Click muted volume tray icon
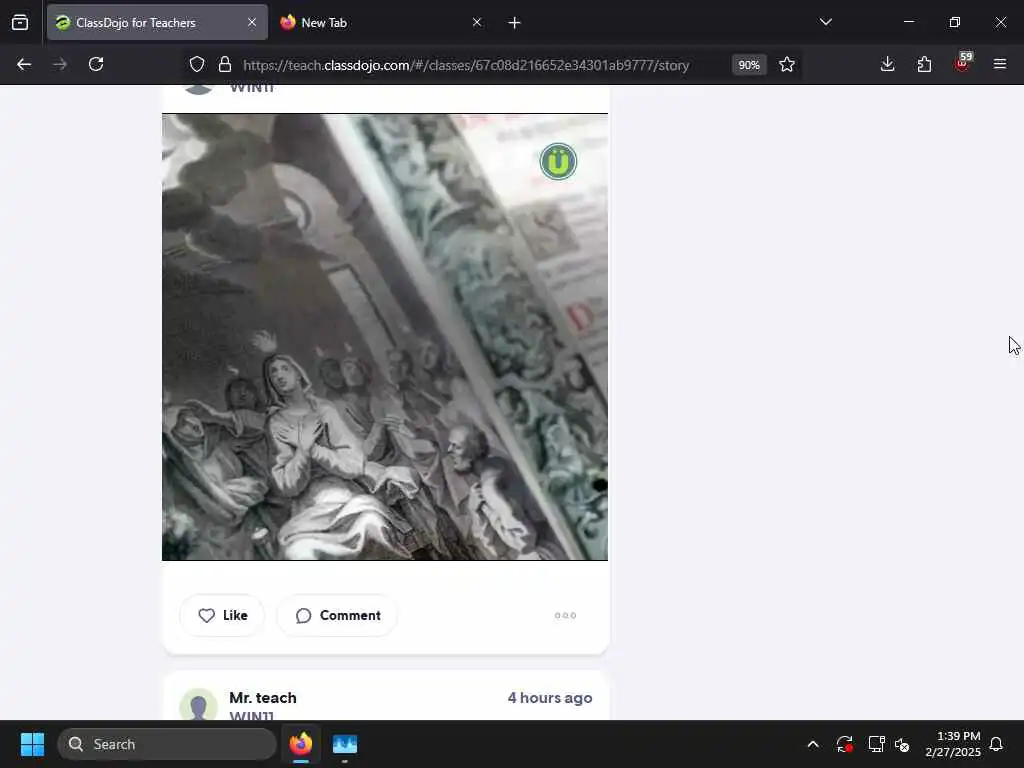 [902, 744]
